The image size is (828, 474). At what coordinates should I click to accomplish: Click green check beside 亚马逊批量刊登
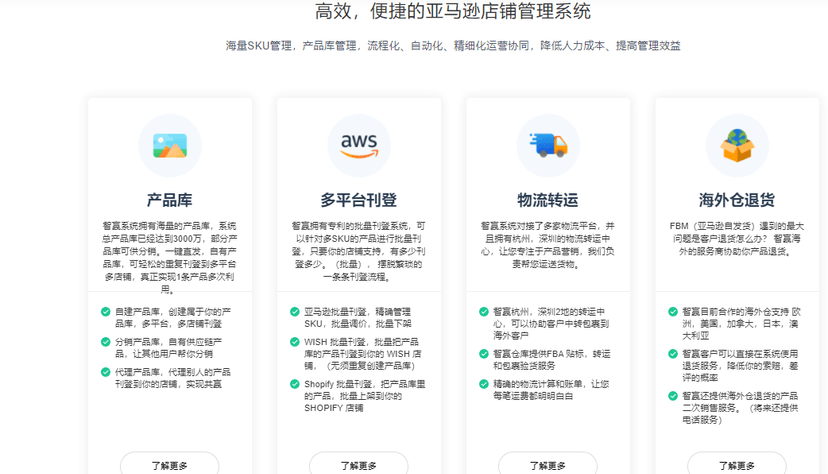(295, 311)
